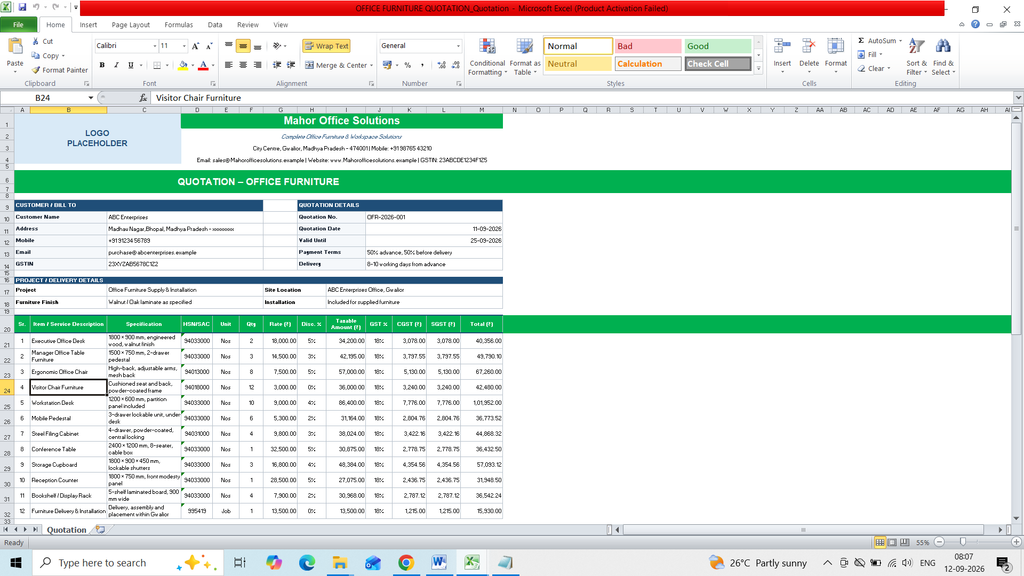Image resolution: width=1024 pixels, height=576 pixels.
Task: Toggle Wrap Text for cell
Action: 327,46
